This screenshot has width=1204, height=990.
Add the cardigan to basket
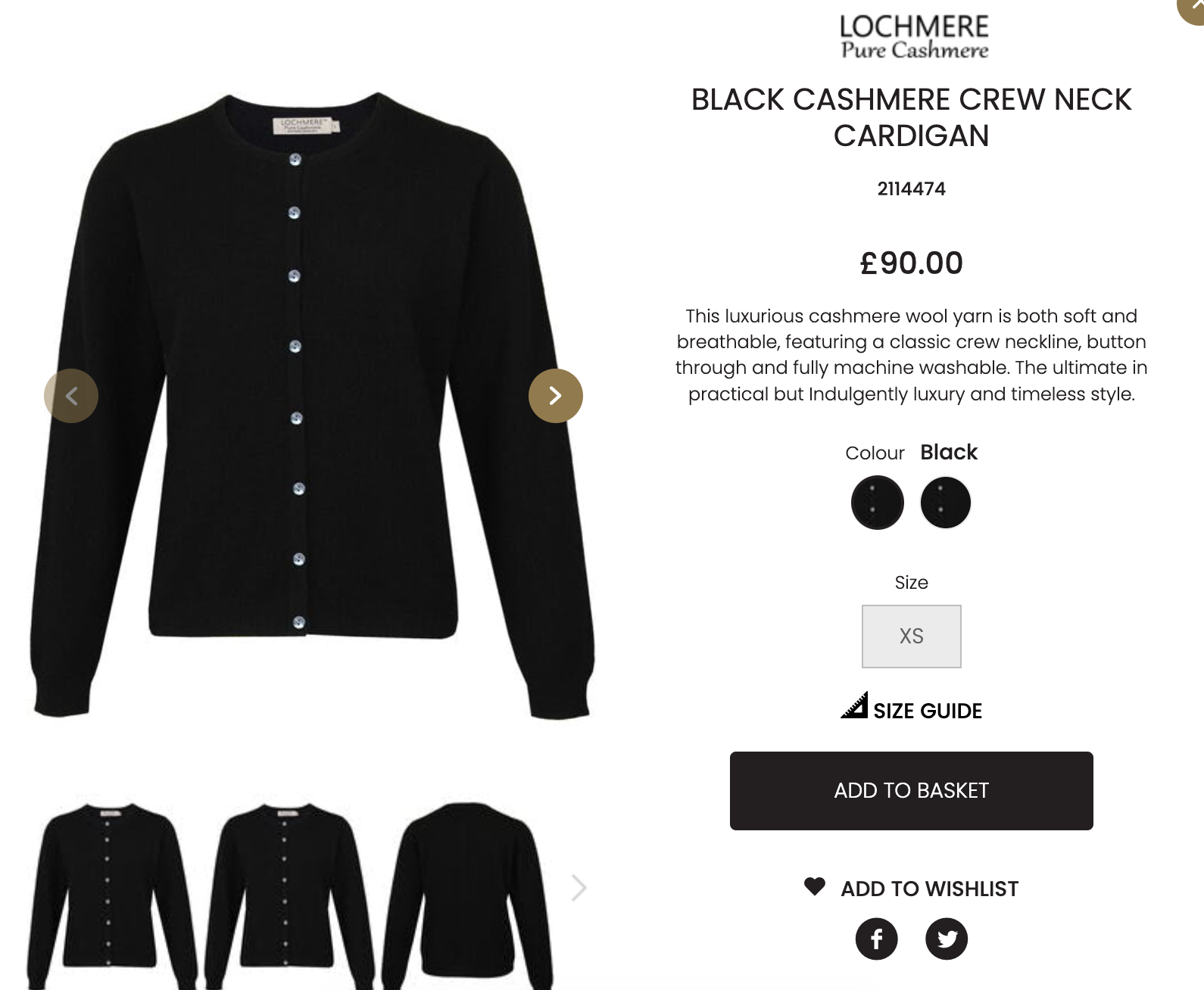tap(912, 791)
